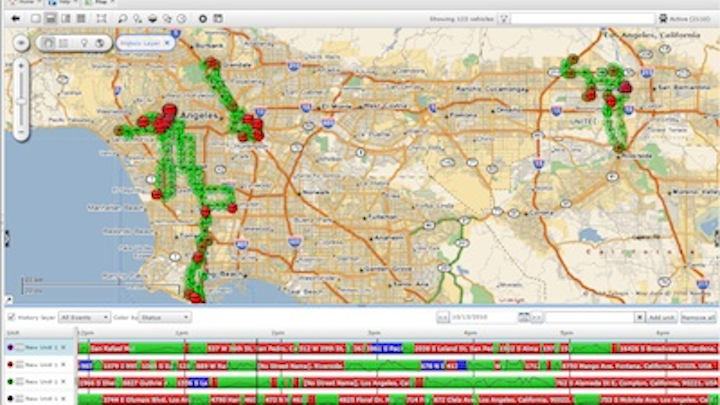This screenshot has width=720, height=405.
Task: Select the single-pane layout icon
Action: tap(35, 18)
